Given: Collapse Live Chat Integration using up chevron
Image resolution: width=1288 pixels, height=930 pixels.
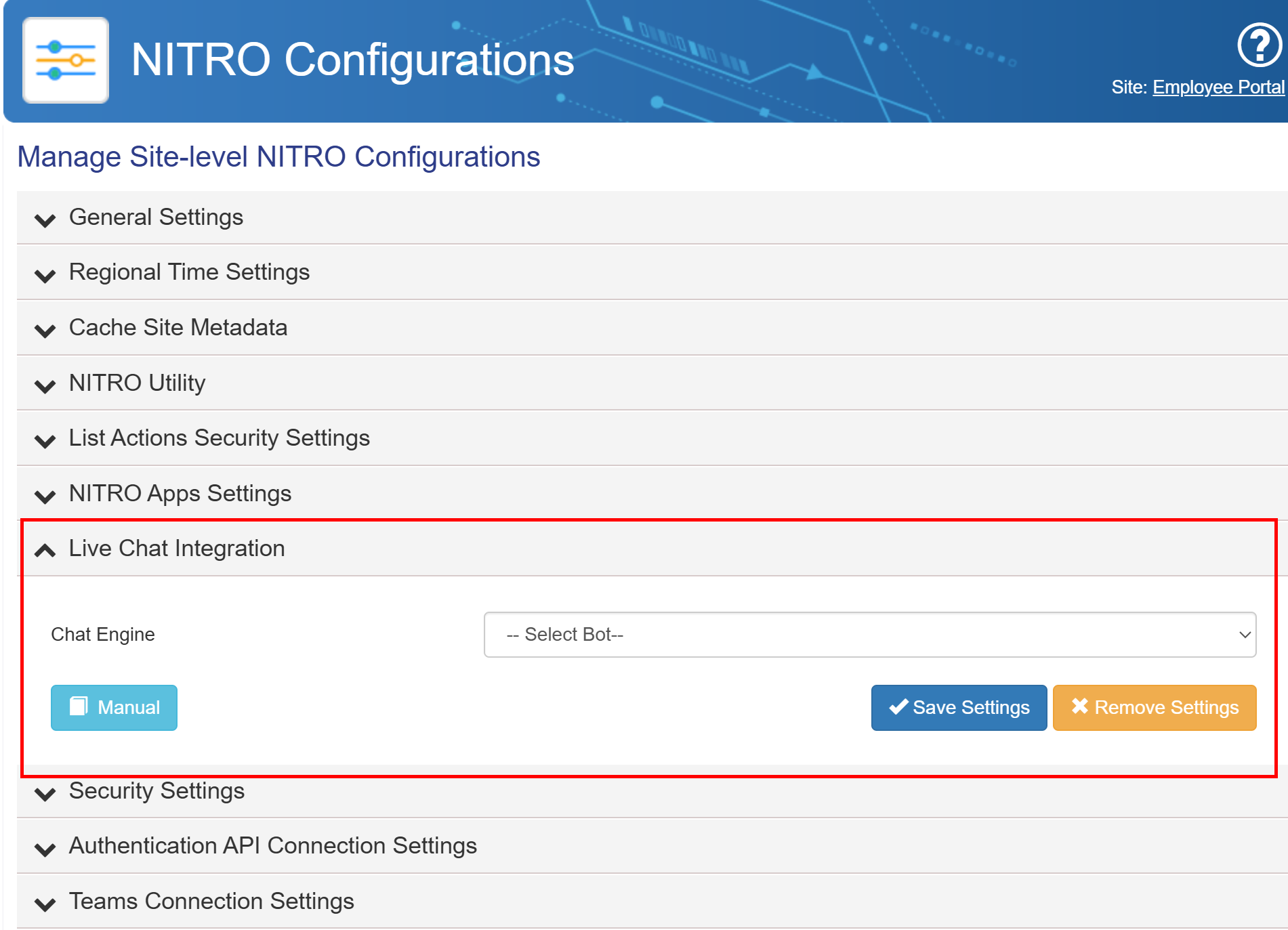Looking at the screenshot, I should point(45,549).
